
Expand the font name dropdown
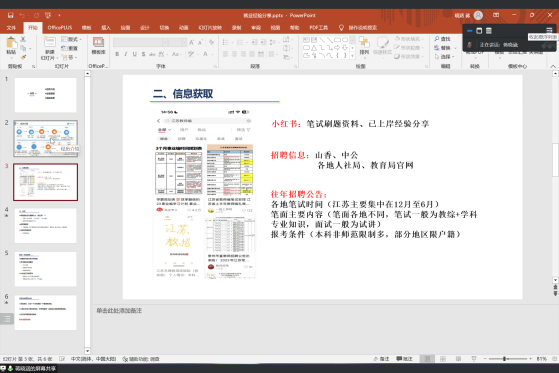[165, 43]
